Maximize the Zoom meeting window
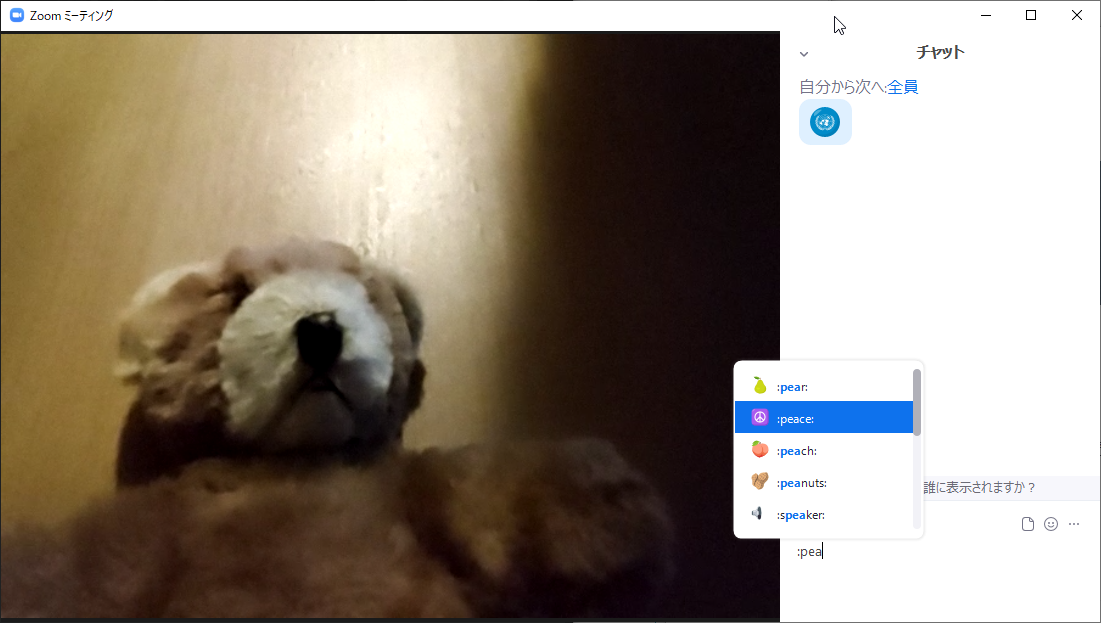 tap(1031, 15)
